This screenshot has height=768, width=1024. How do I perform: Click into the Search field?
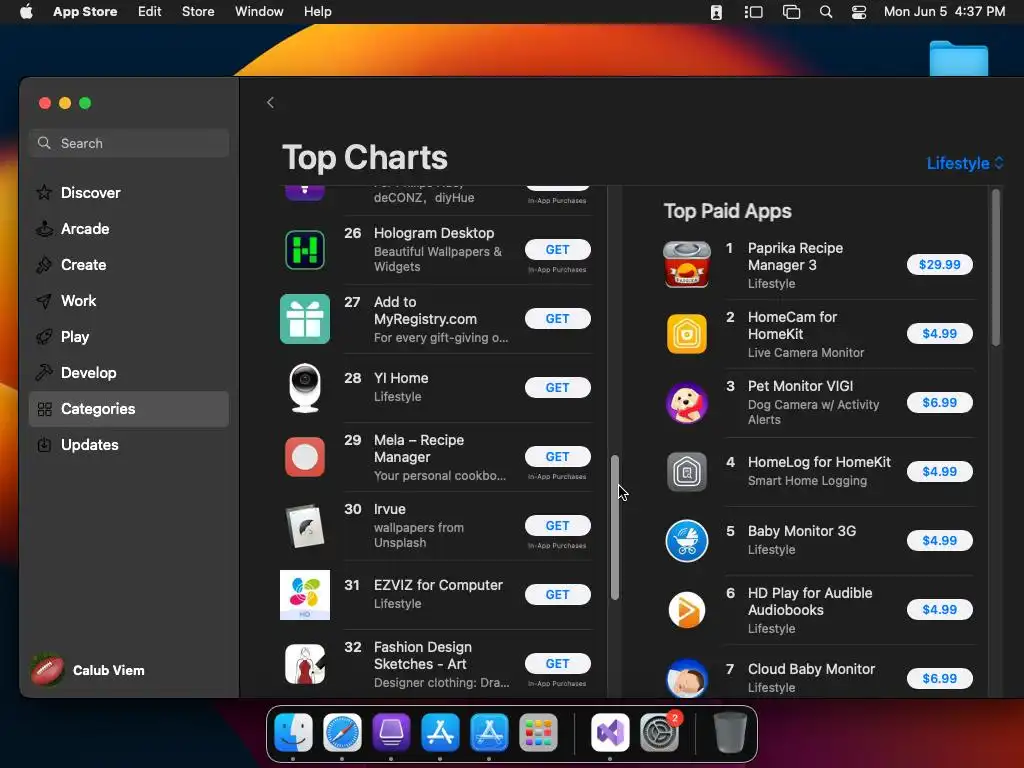tap(129, 143)
